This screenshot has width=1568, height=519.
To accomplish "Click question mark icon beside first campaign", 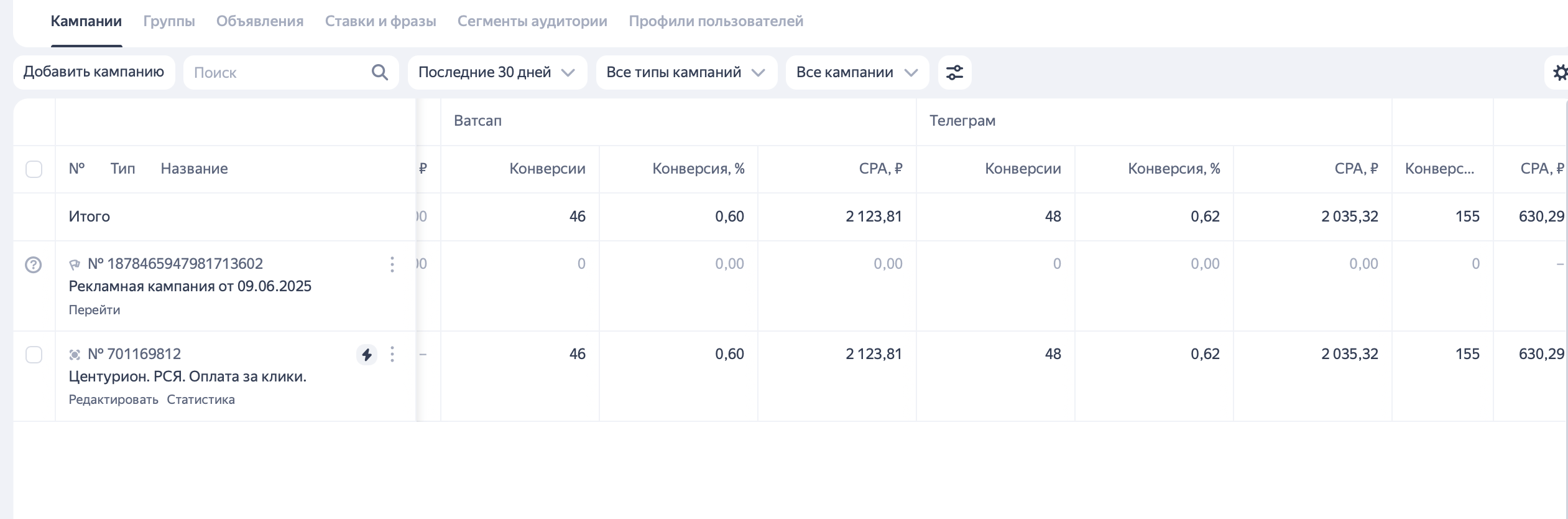I will pos(33,265).
